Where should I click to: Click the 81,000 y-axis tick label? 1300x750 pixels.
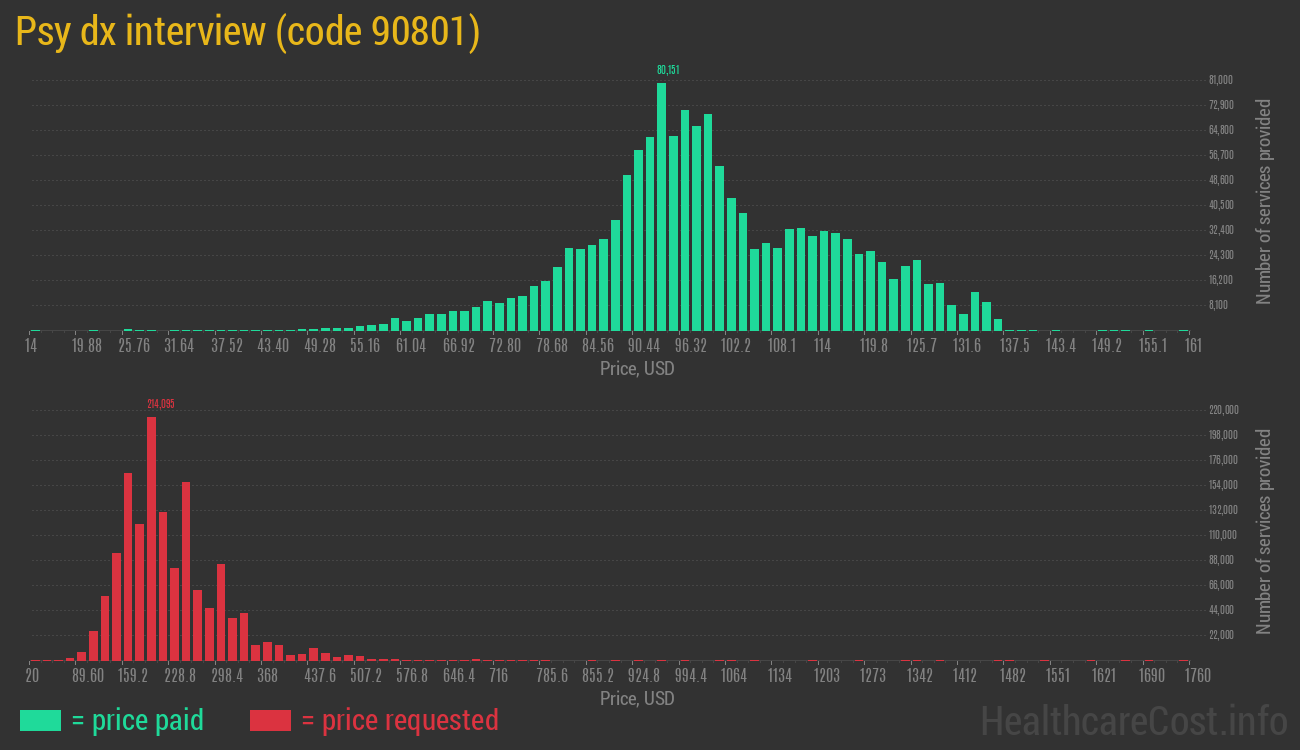1220,80
